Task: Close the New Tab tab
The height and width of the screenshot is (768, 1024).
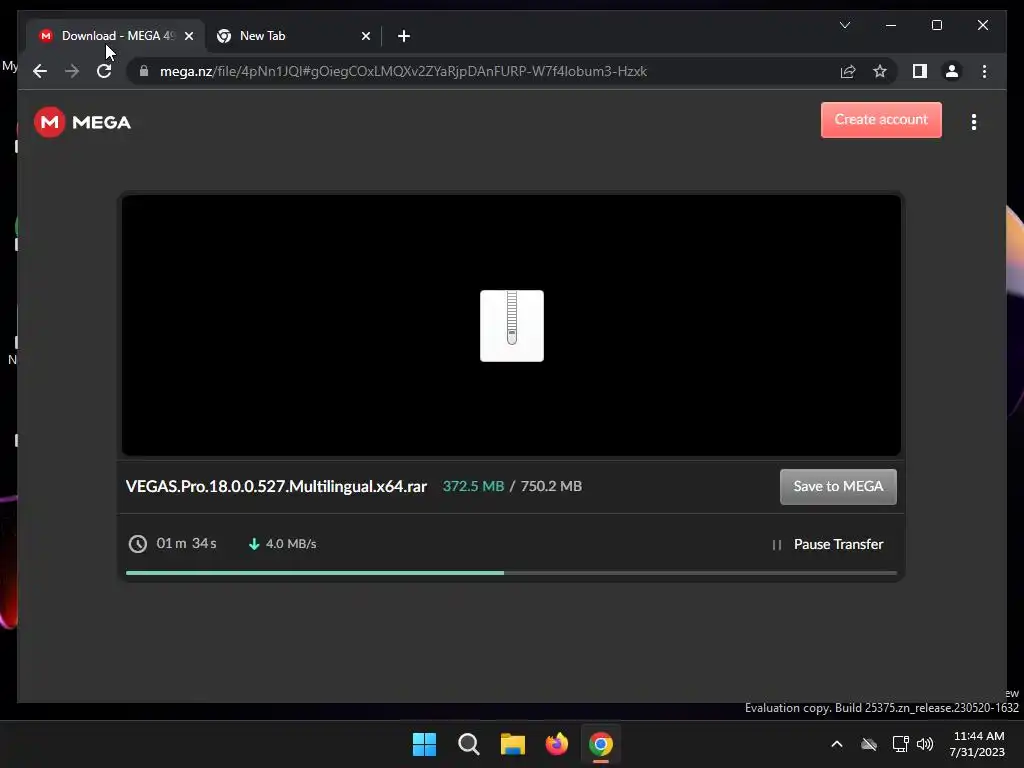Action: (366, 36)
